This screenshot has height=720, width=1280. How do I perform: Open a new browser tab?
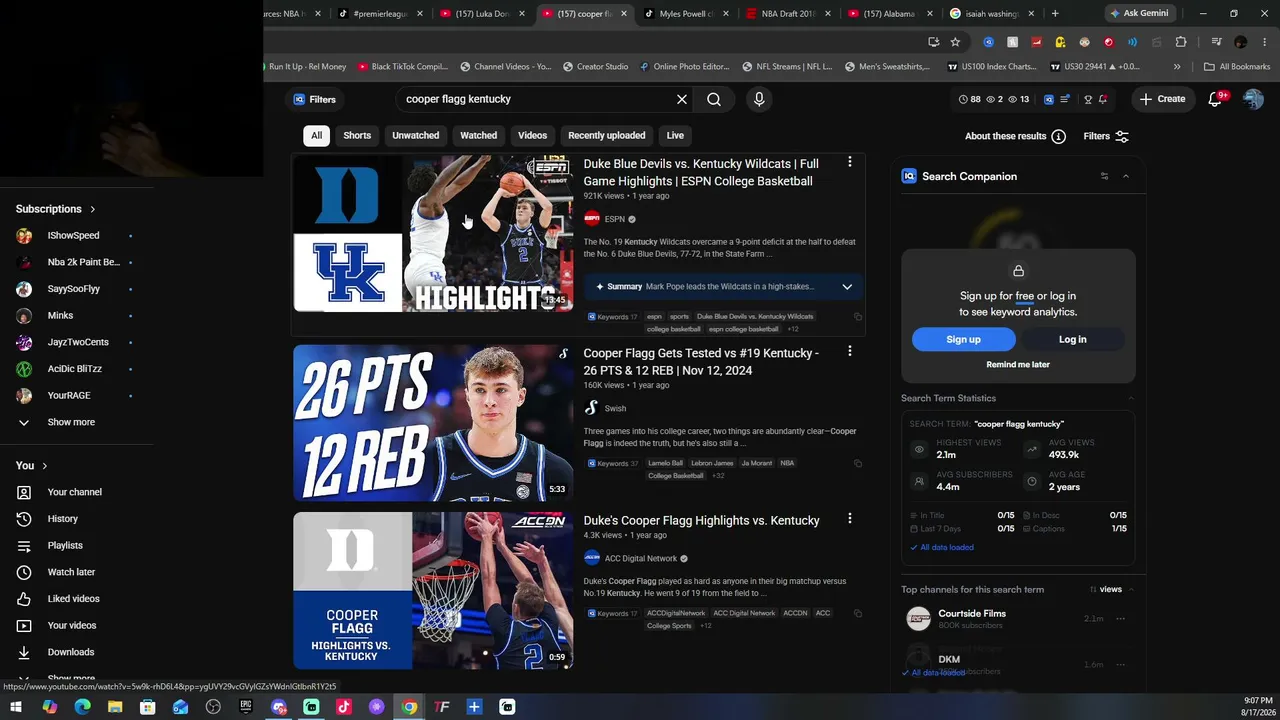pyautogui.click(x=1055, y=14)
